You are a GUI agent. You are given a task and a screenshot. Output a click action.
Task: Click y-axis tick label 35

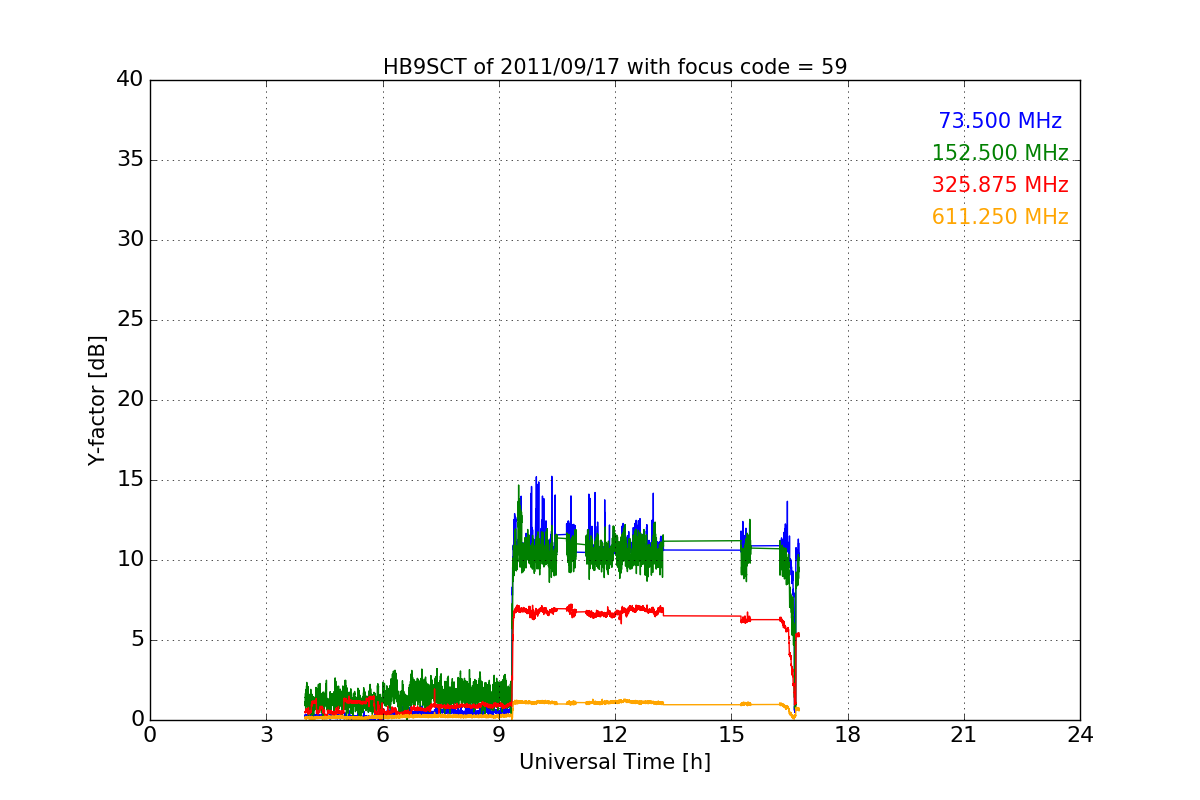(130, 160)
